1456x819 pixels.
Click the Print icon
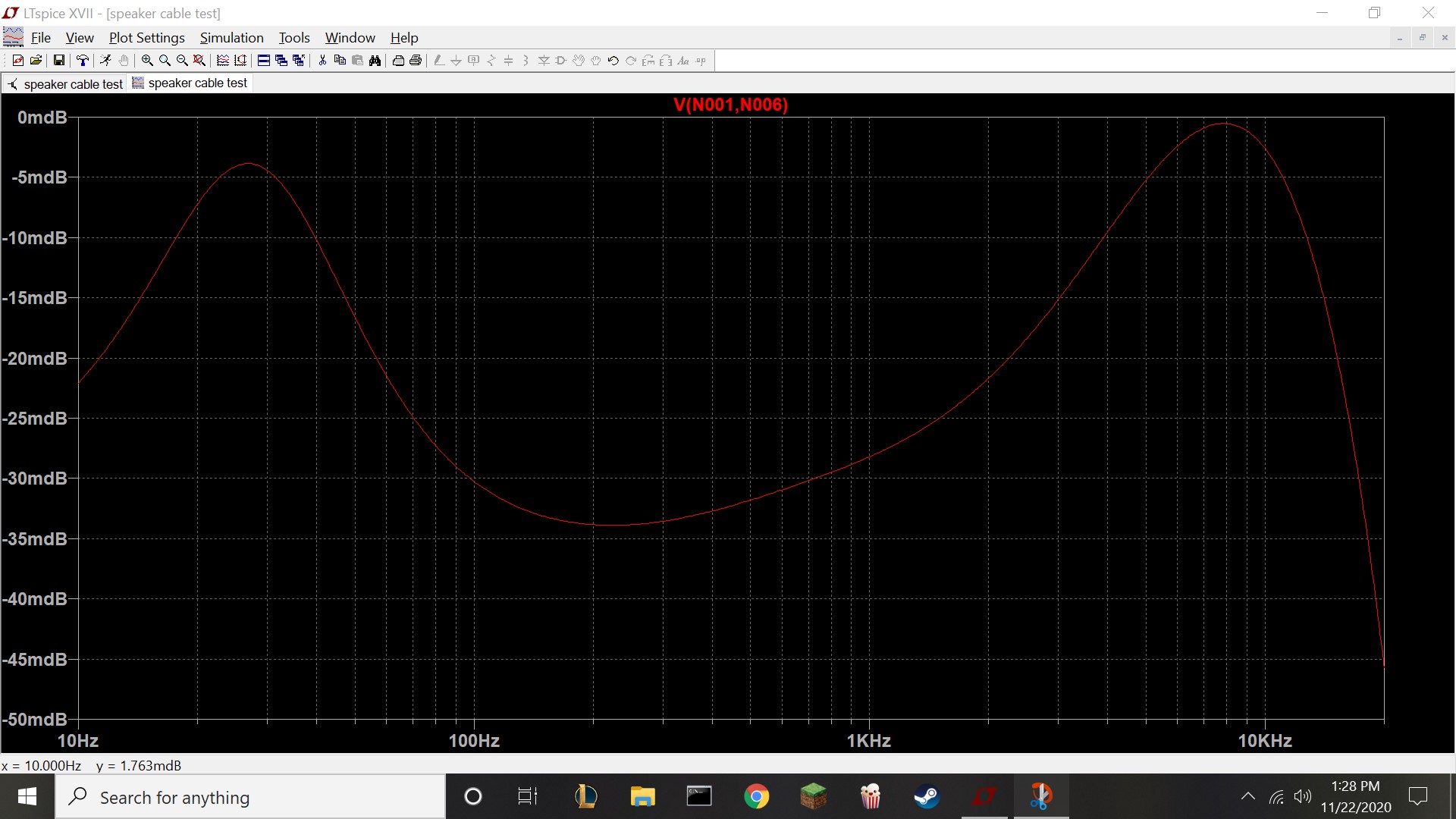coord(416,61)
